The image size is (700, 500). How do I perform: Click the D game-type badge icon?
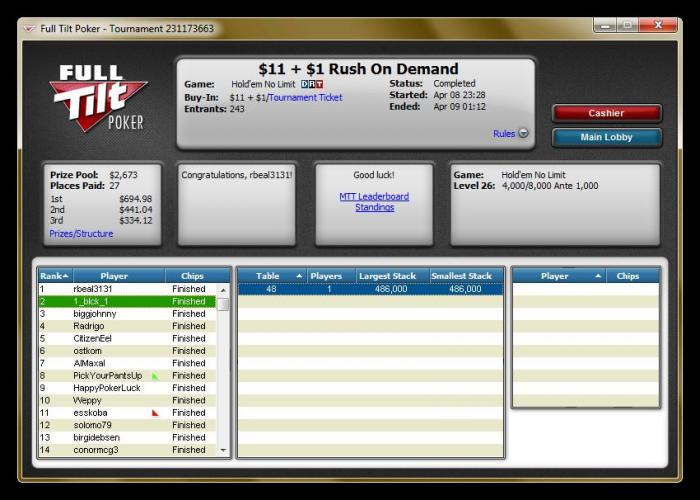coord(304,84)
